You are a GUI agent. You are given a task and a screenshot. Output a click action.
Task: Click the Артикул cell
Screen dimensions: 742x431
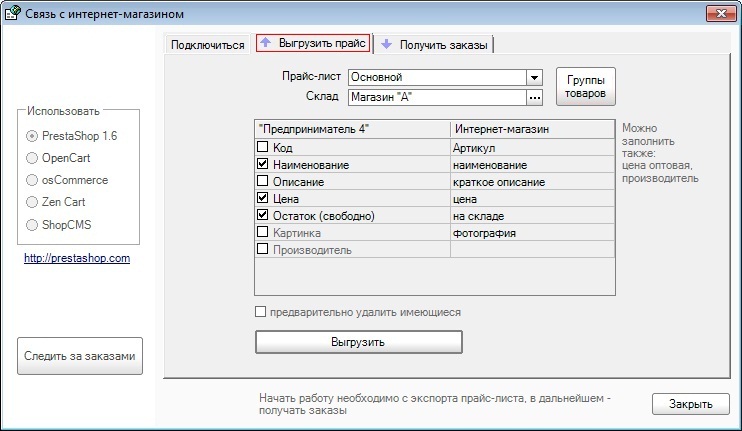(532, 148)
